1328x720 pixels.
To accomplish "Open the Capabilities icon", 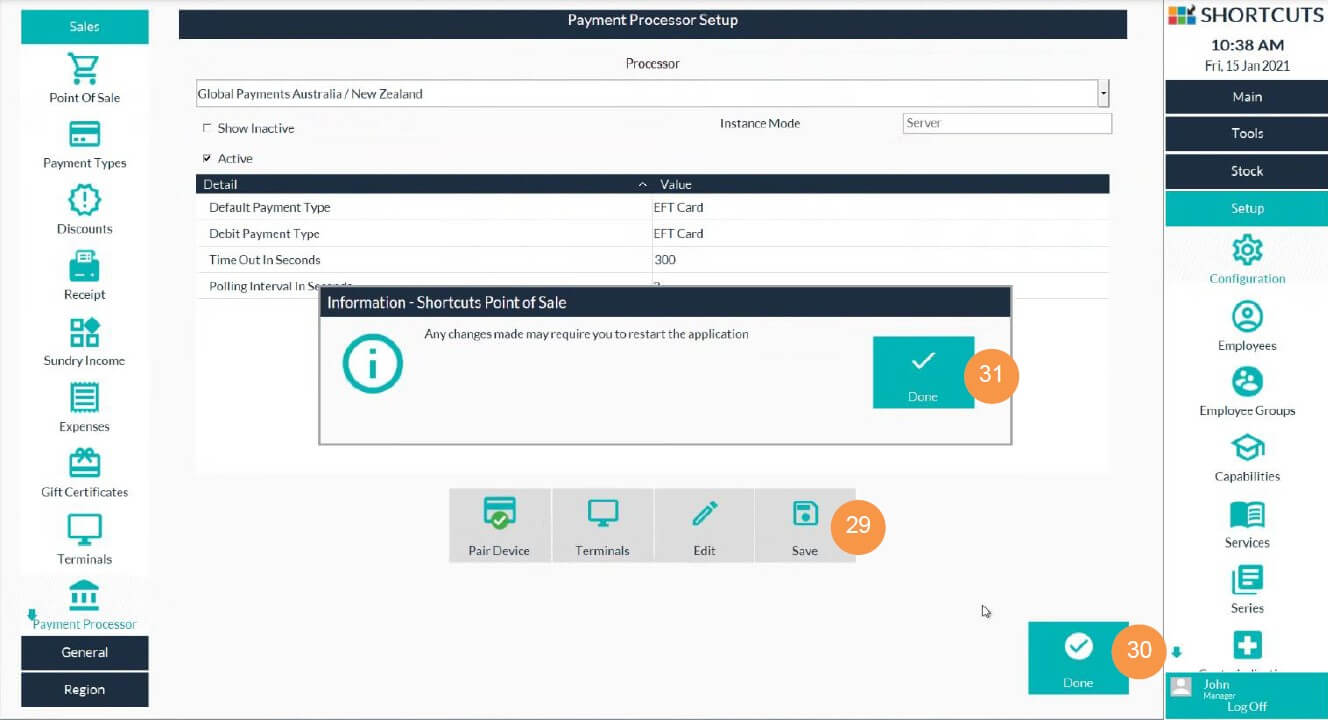I will [1247, 448].
